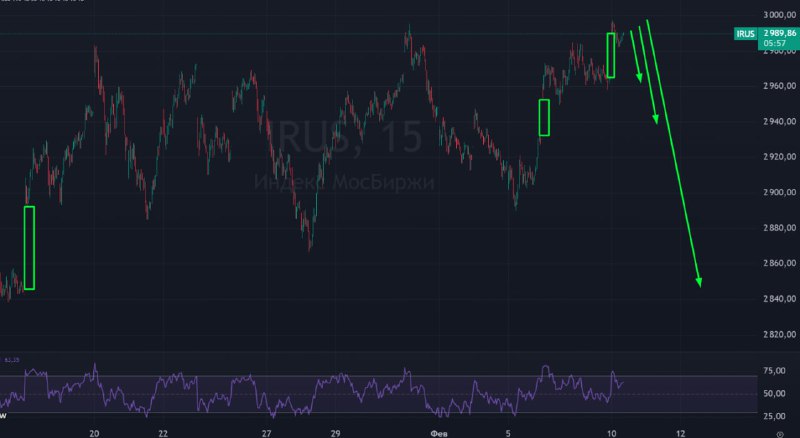
Task: Click date 29 on the time axis
Action: click(335, 434)
